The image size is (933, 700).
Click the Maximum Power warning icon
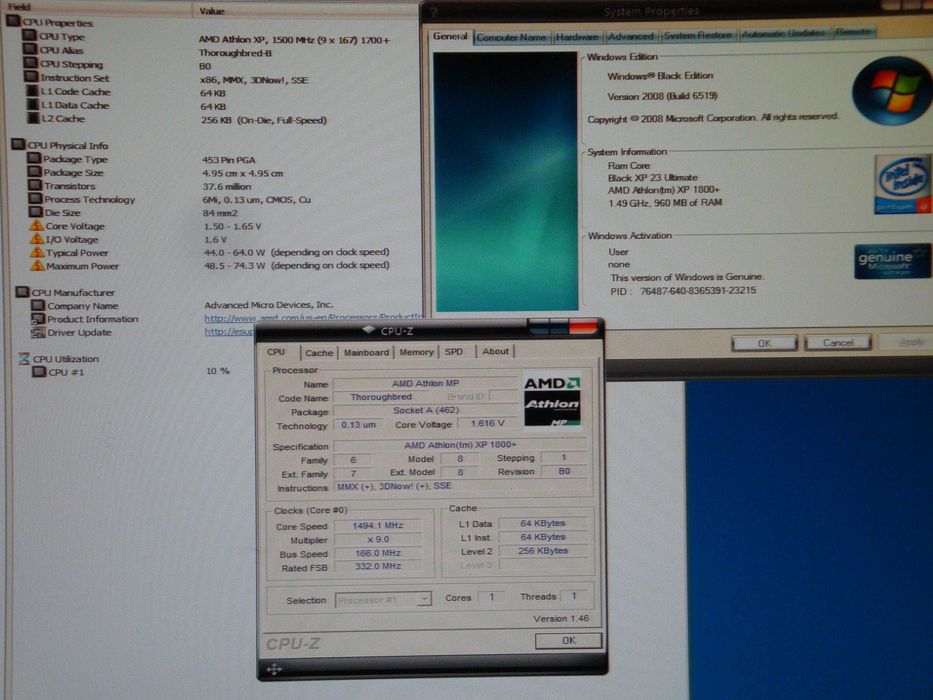pyautogui.click(x=38, y=265)
